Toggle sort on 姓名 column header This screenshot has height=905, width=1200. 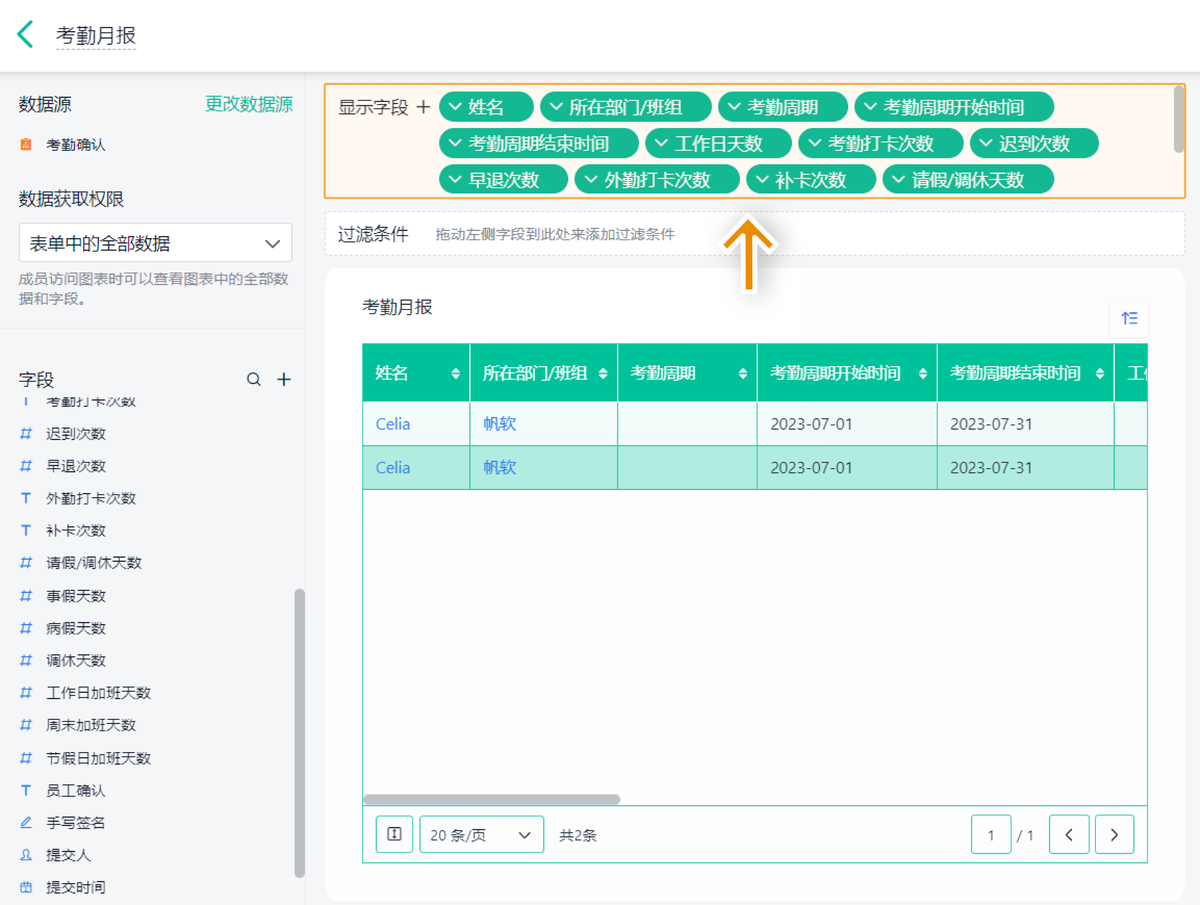tap(456, 373)
